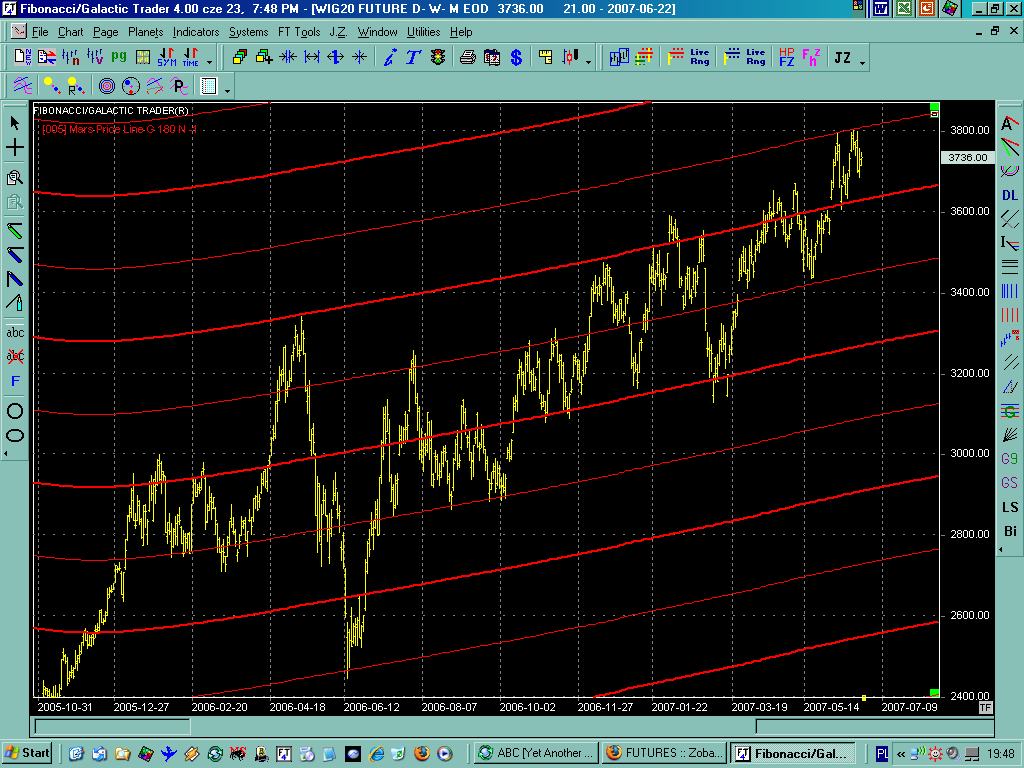
Task: Expand the candlestick chart type dropdown arrow
Action: click(588, 60)
